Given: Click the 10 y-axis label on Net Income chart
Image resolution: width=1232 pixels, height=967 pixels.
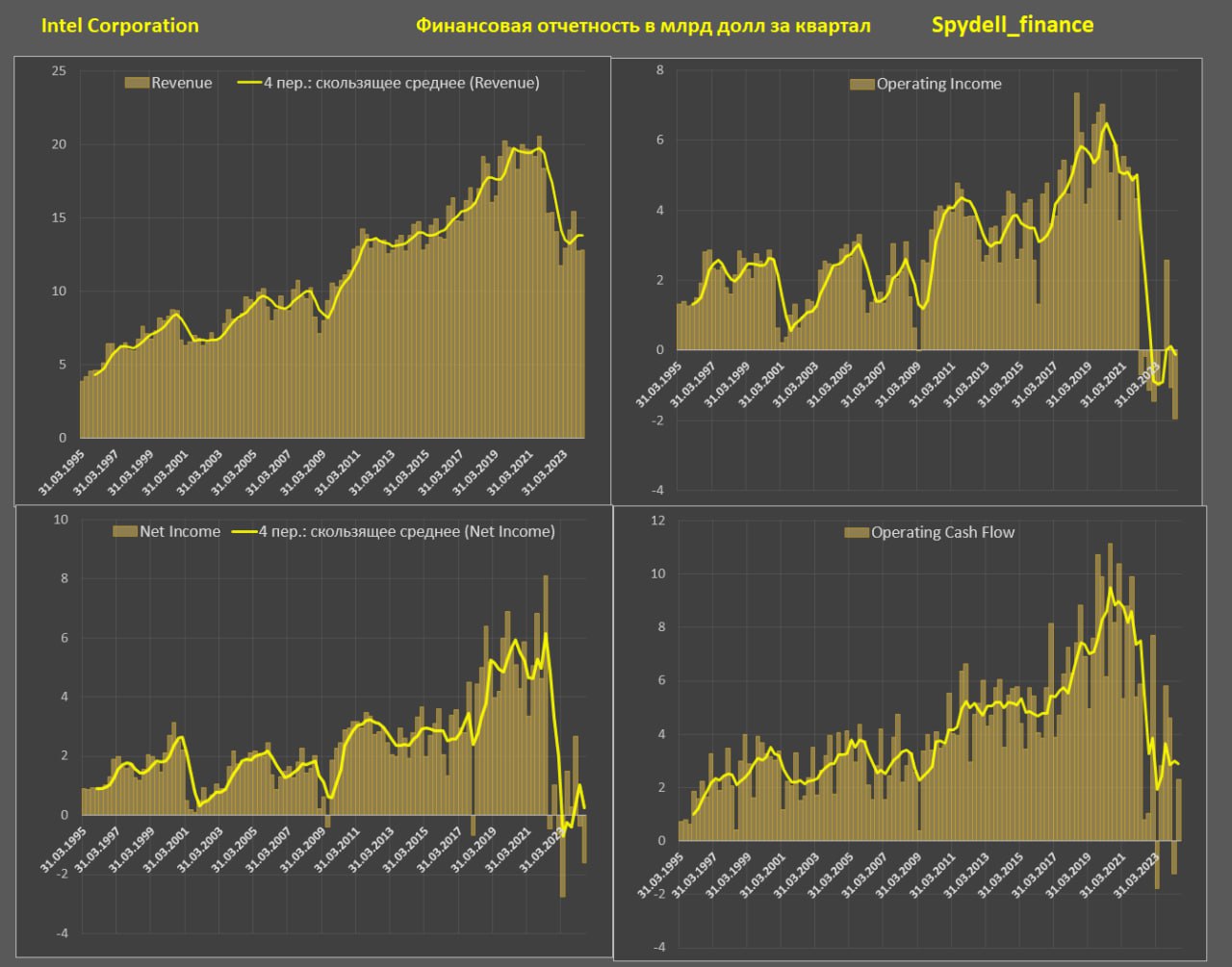Looking at the screenshot, I should pos(61,520).
